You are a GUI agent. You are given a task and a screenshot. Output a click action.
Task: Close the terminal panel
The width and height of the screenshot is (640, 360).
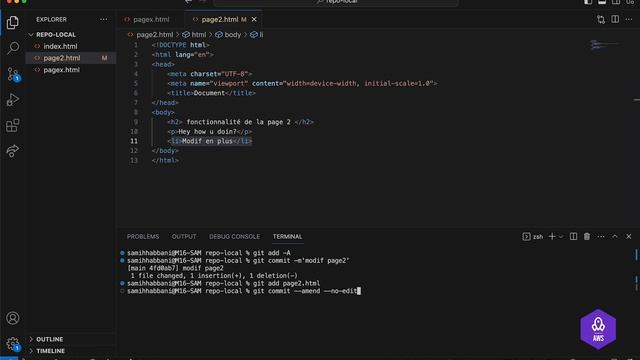point(629,236)
